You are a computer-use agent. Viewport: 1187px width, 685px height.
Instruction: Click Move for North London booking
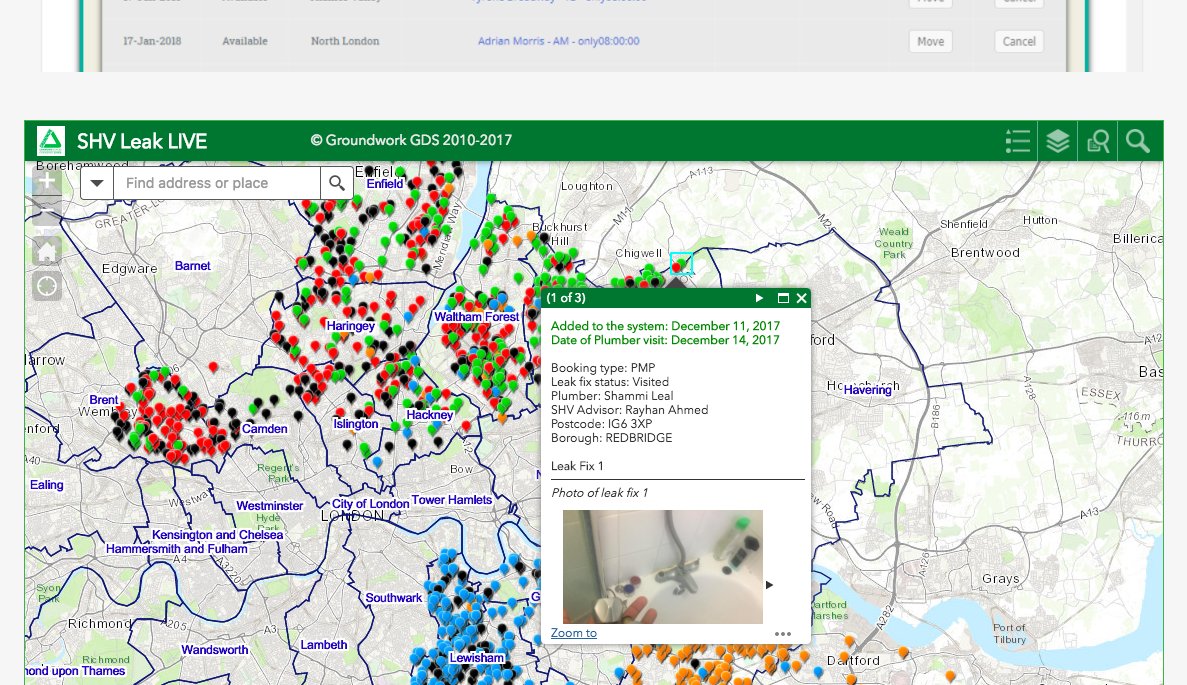click(930, 42)
